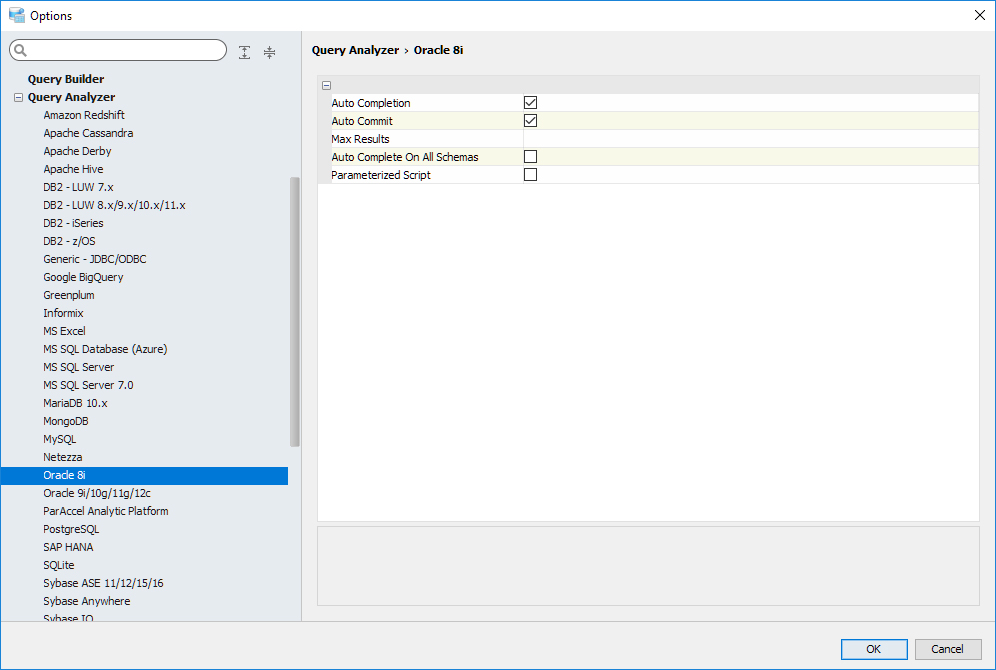Close the Options dialog window

coord(979,15)
